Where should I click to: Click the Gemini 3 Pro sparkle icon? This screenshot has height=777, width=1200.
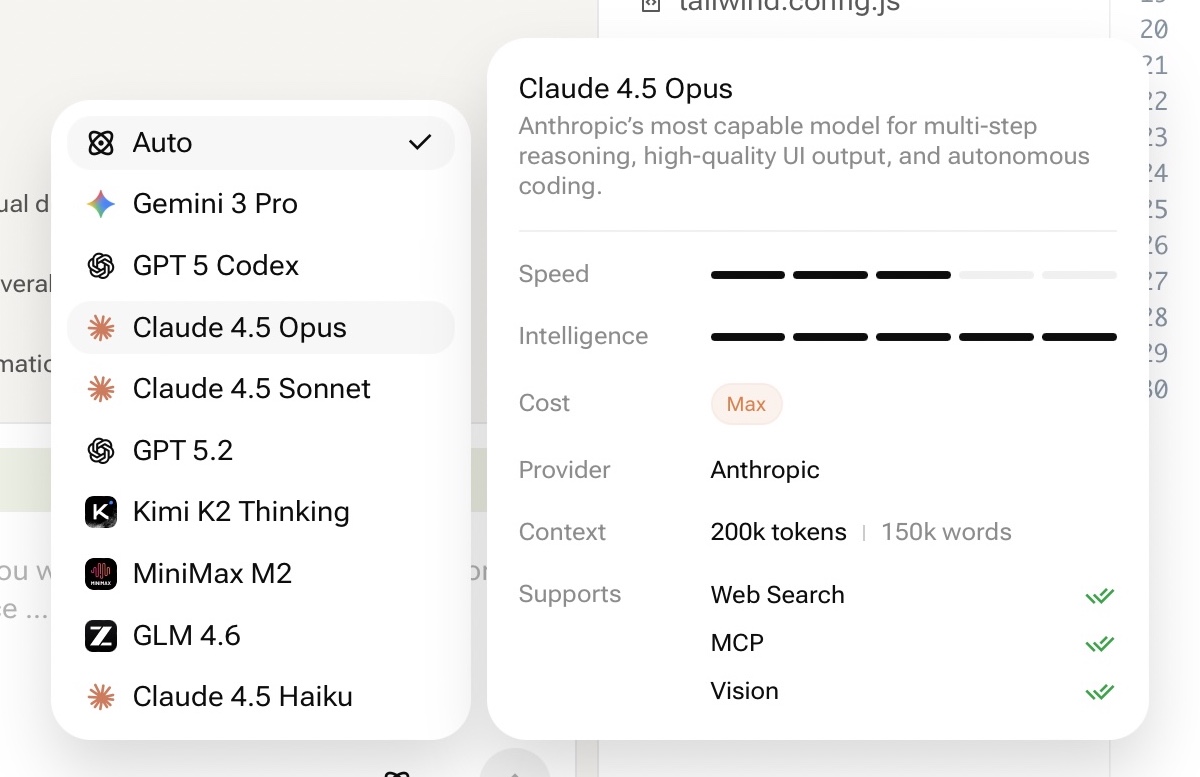(101, 204)
